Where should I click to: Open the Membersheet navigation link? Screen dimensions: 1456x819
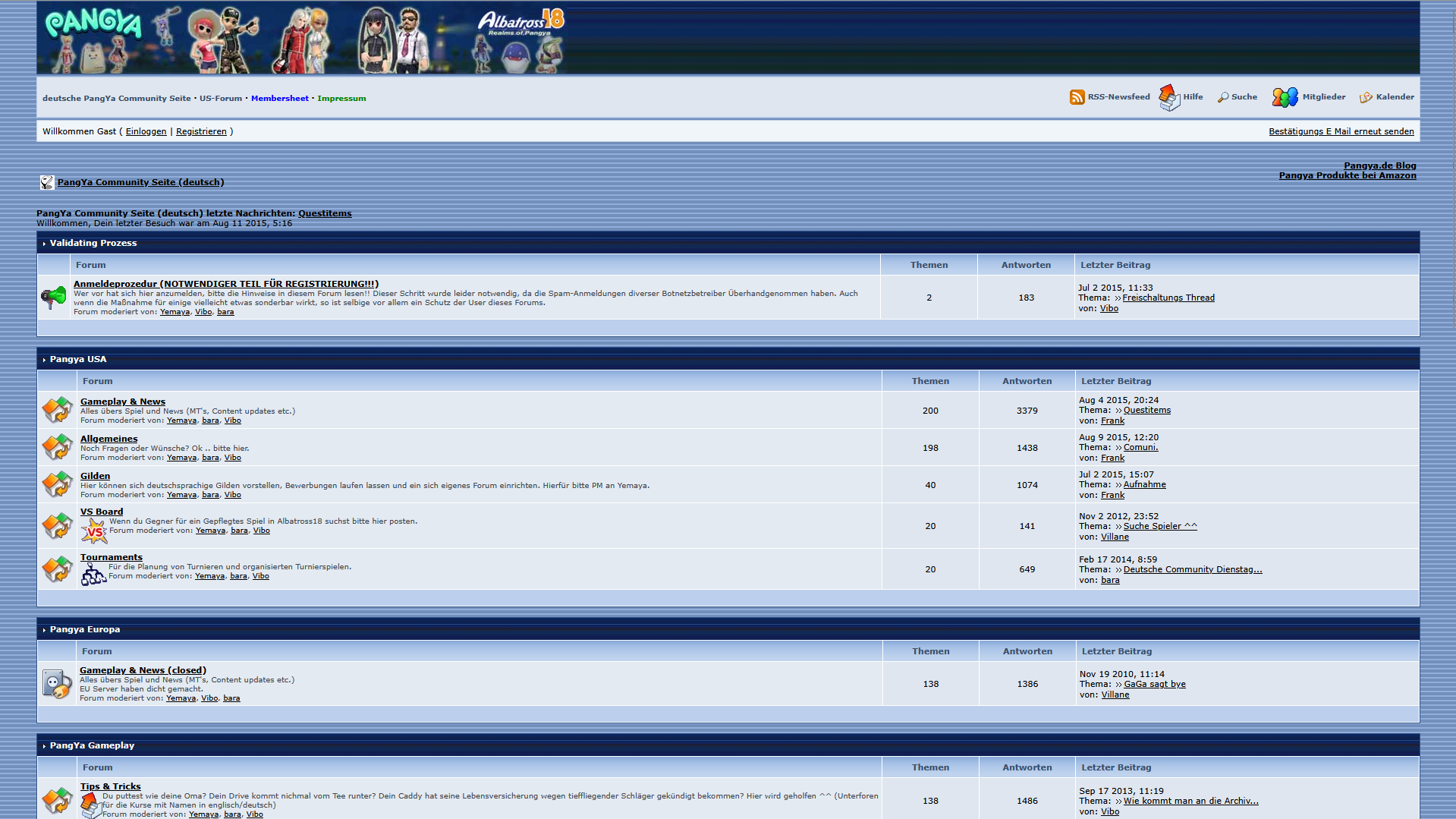(279, 99)
